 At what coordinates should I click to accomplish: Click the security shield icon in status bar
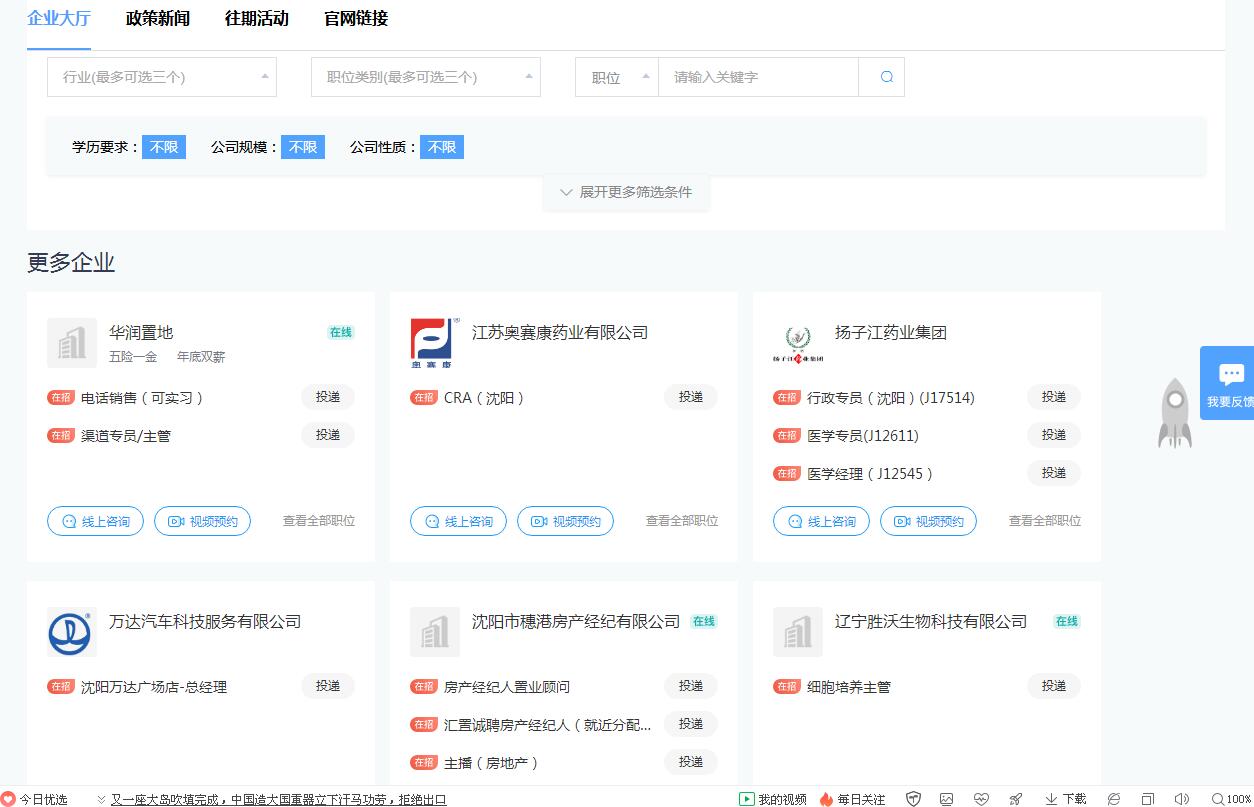tap(913, 799)
